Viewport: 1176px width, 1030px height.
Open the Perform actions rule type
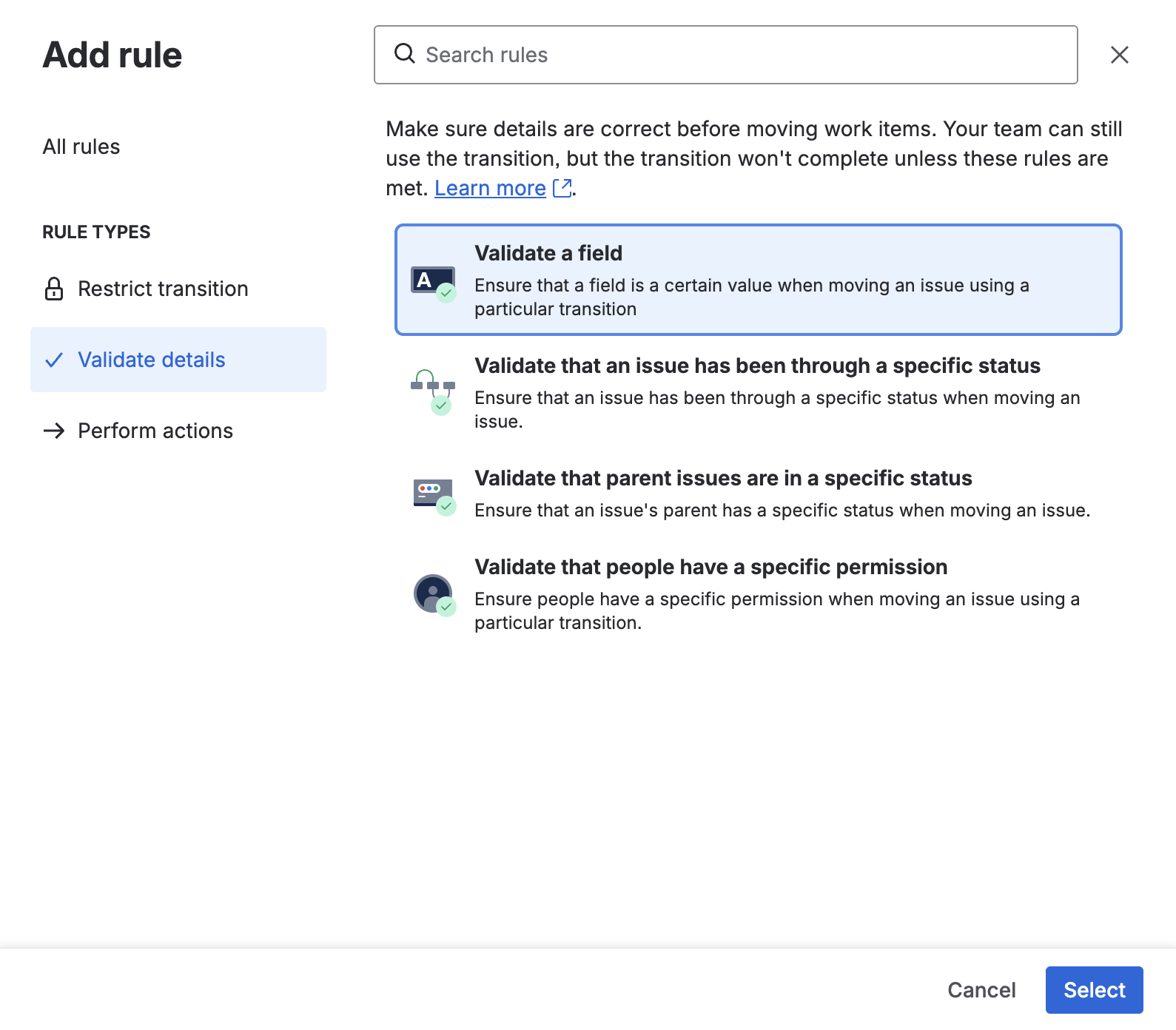(x=155, y=431)
